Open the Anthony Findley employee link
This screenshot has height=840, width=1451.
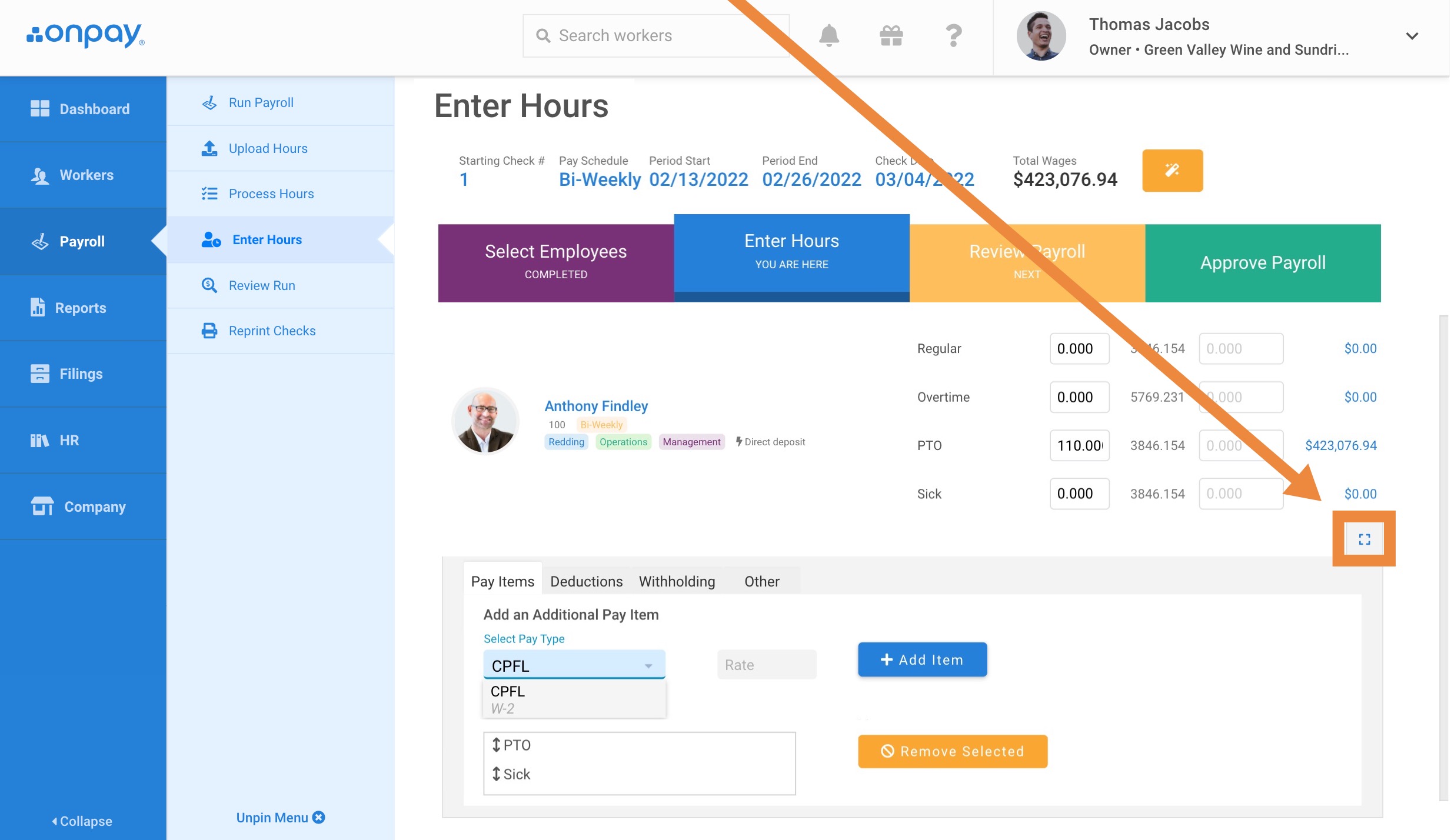595,406
